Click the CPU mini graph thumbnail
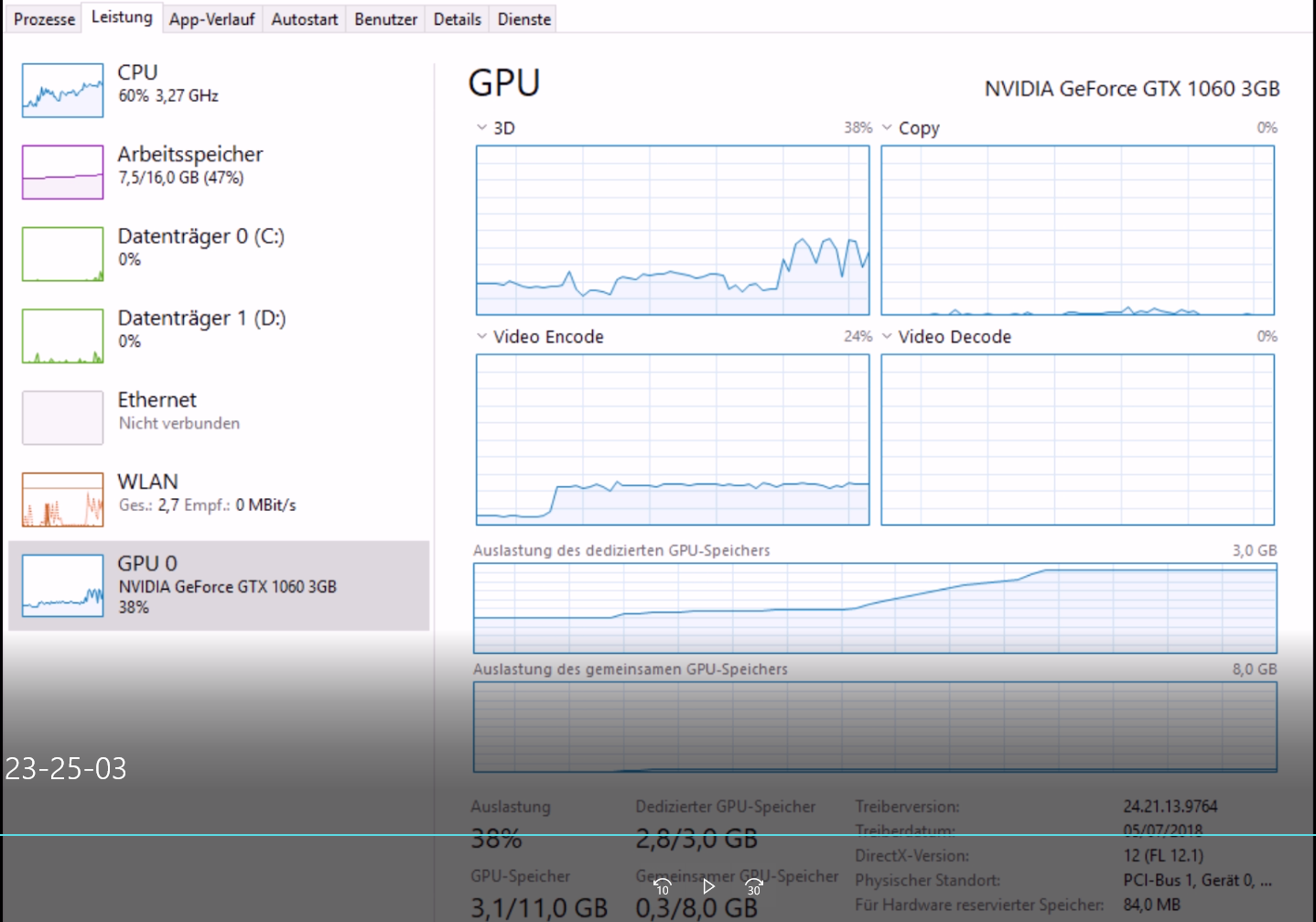Screen dimensions: 1316x922 pos(63,90)
